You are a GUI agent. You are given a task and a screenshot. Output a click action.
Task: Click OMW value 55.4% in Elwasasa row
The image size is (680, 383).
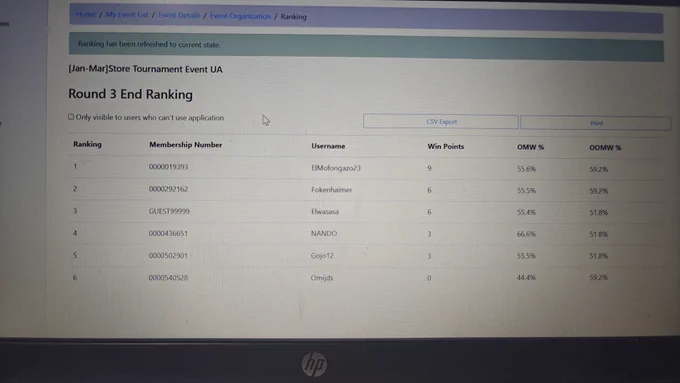click(526, 212)
